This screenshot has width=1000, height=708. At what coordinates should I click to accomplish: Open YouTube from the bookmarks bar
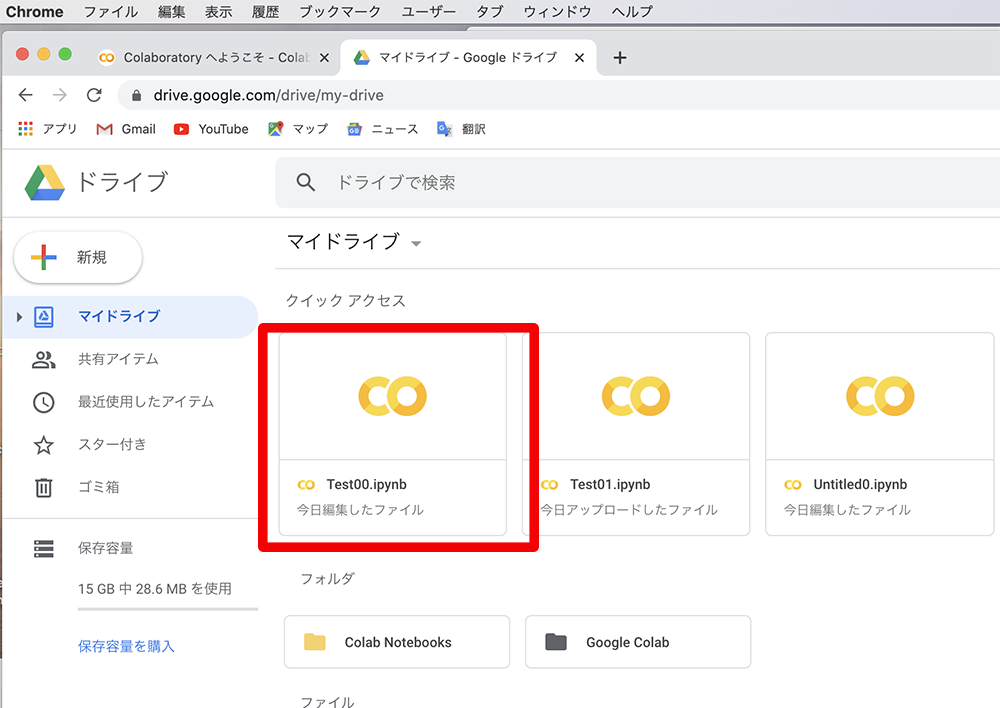(x=210, y=128)
